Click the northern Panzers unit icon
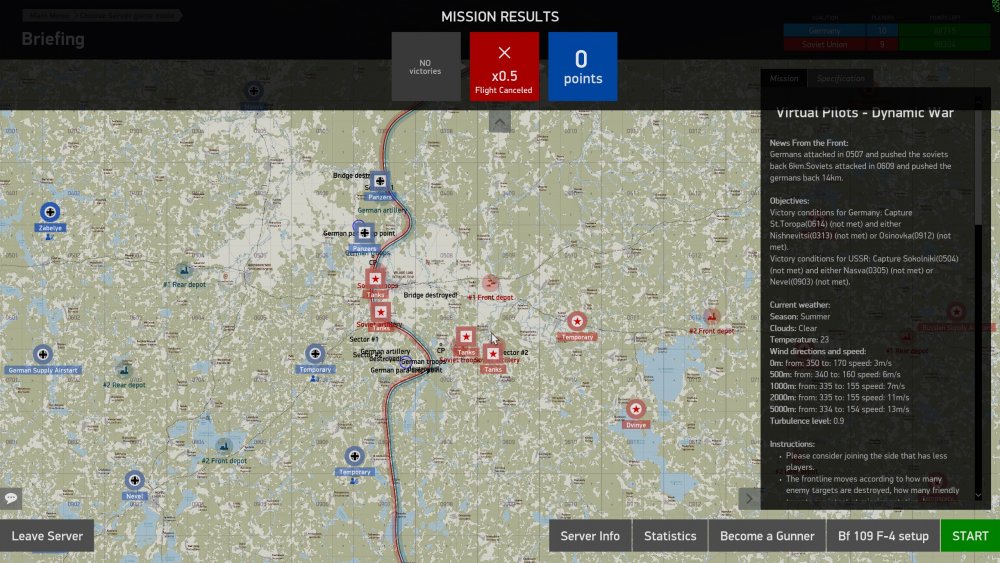Screen dimensions: 1000x563 point(379,181)
